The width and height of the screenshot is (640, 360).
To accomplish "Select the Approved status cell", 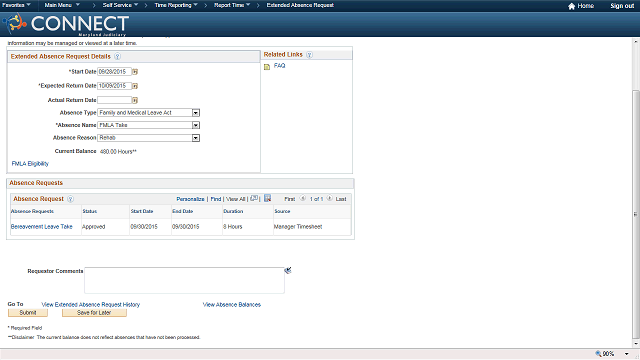I will point(93,227).
